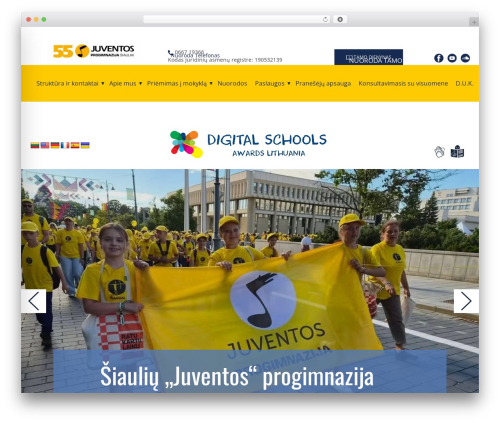Click the dark blue electronic diary button
500x423 pixels.
368,57
